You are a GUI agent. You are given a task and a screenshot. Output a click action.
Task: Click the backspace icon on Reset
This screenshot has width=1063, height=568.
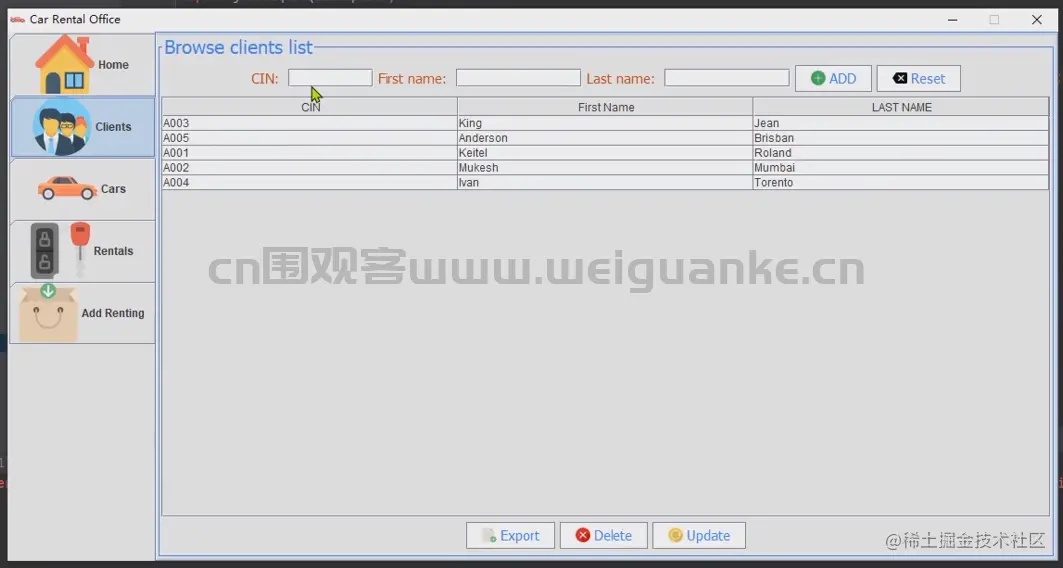900,78
